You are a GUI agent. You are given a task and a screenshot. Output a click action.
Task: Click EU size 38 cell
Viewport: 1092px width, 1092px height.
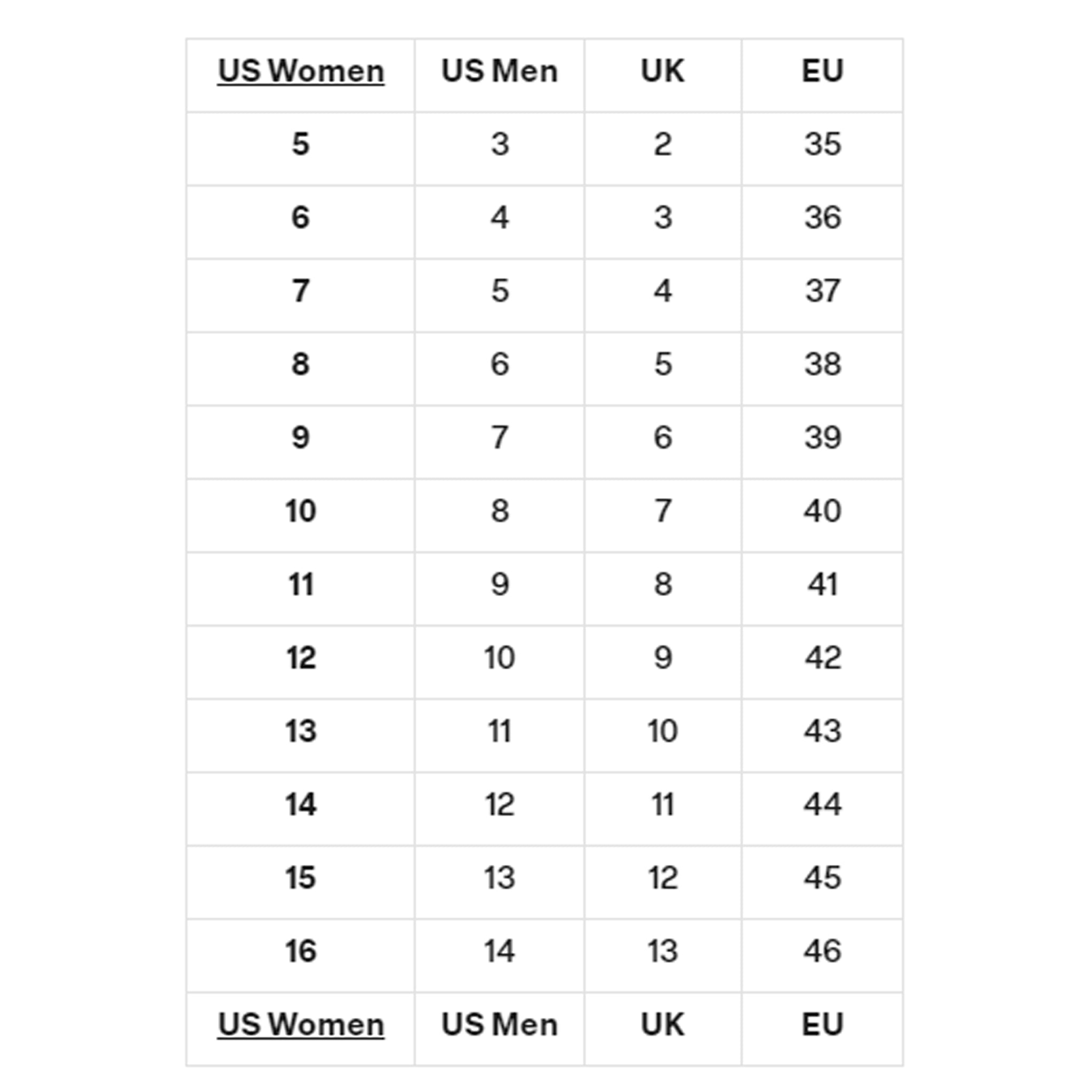(822, 364)
